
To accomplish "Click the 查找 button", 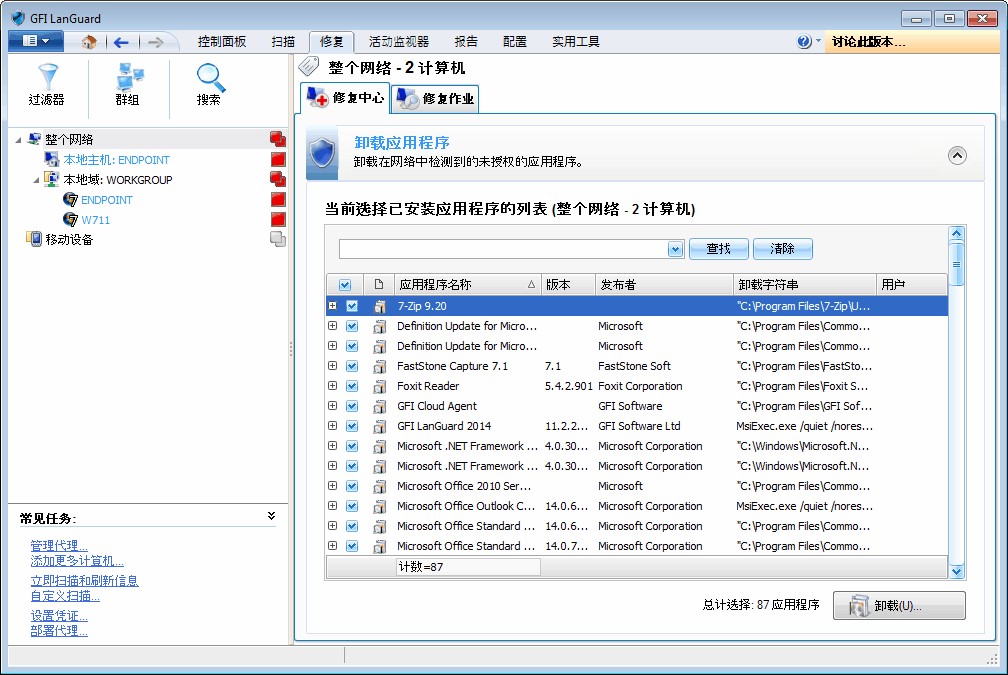I will tap(719, 249).
